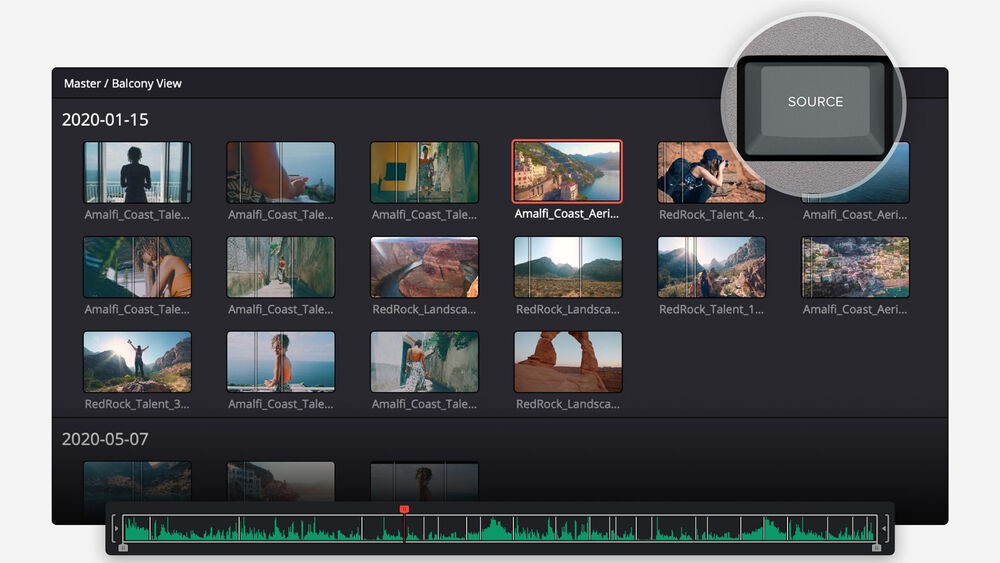Select the RedRock_Talent_3 arms-raised clip
This screenshot has height=563, width=1000.
[137, 362]
